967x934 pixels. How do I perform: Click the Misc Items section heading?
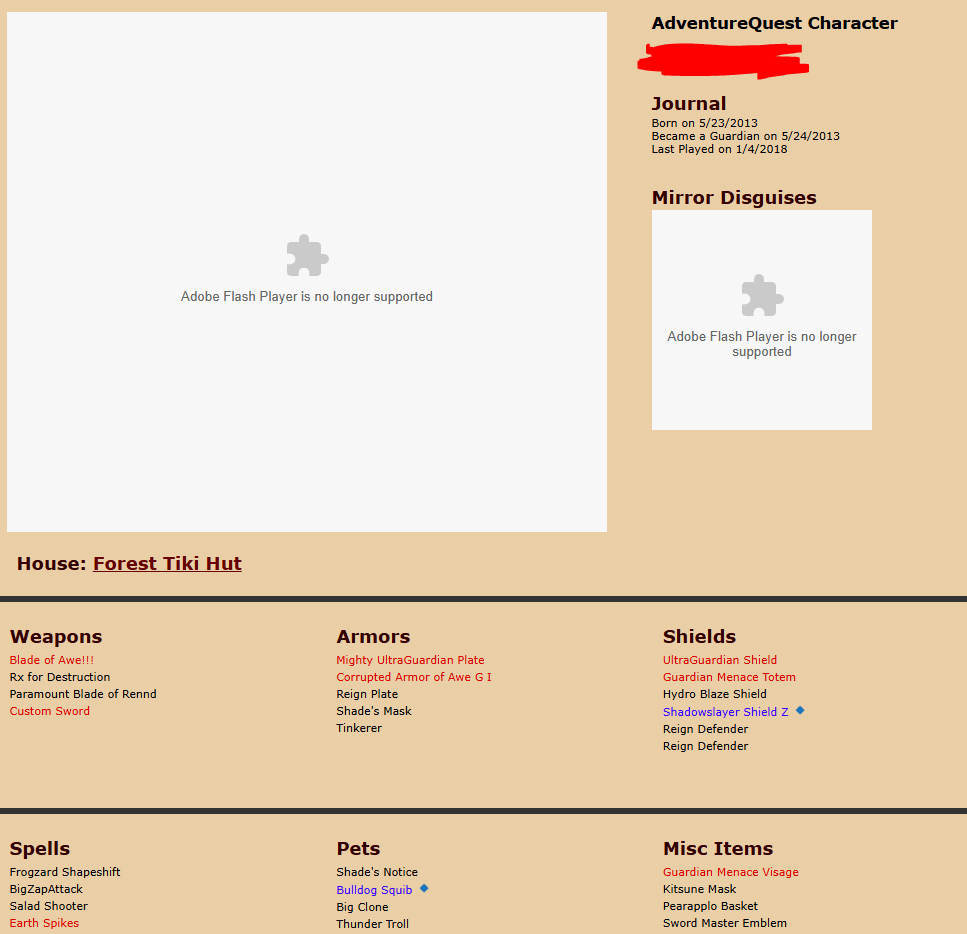tap(718, 848)
